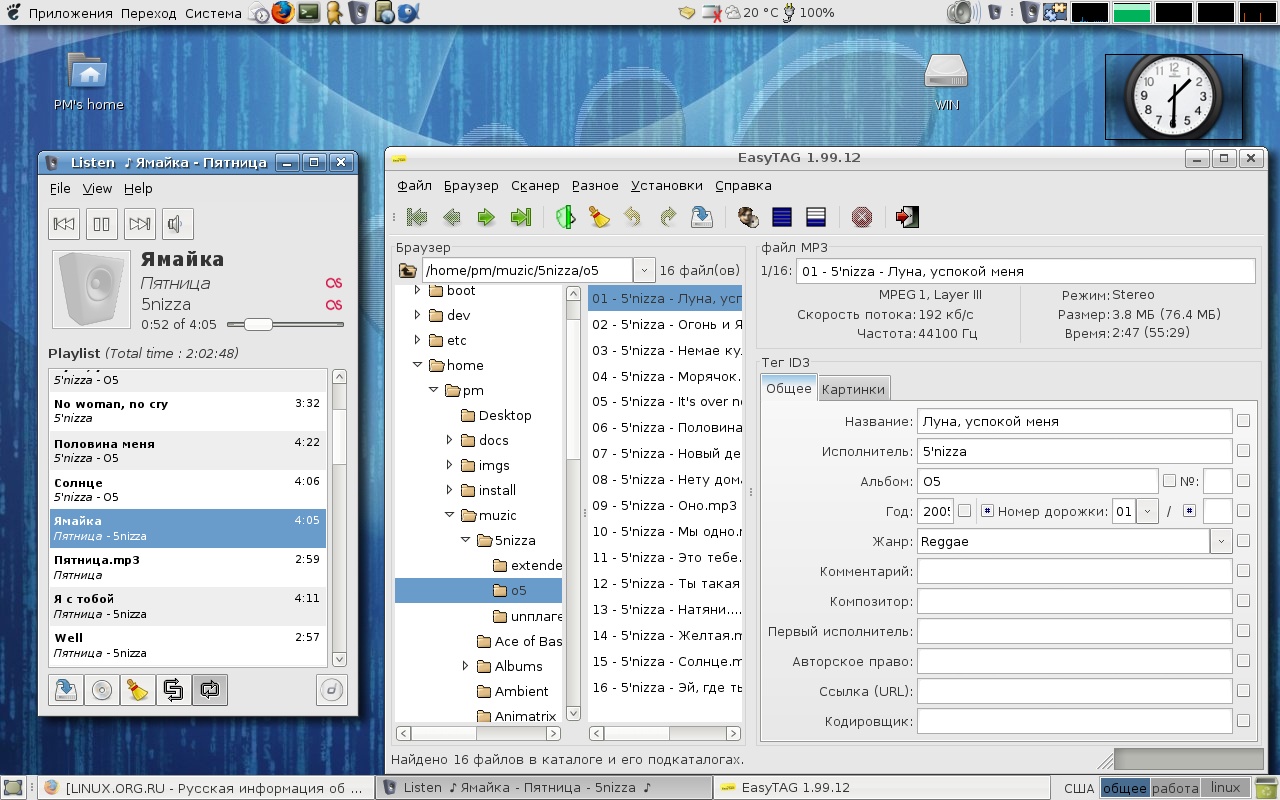
Task: Click Last.fm icon next to Пятница
Action: [x=334, y=283]
